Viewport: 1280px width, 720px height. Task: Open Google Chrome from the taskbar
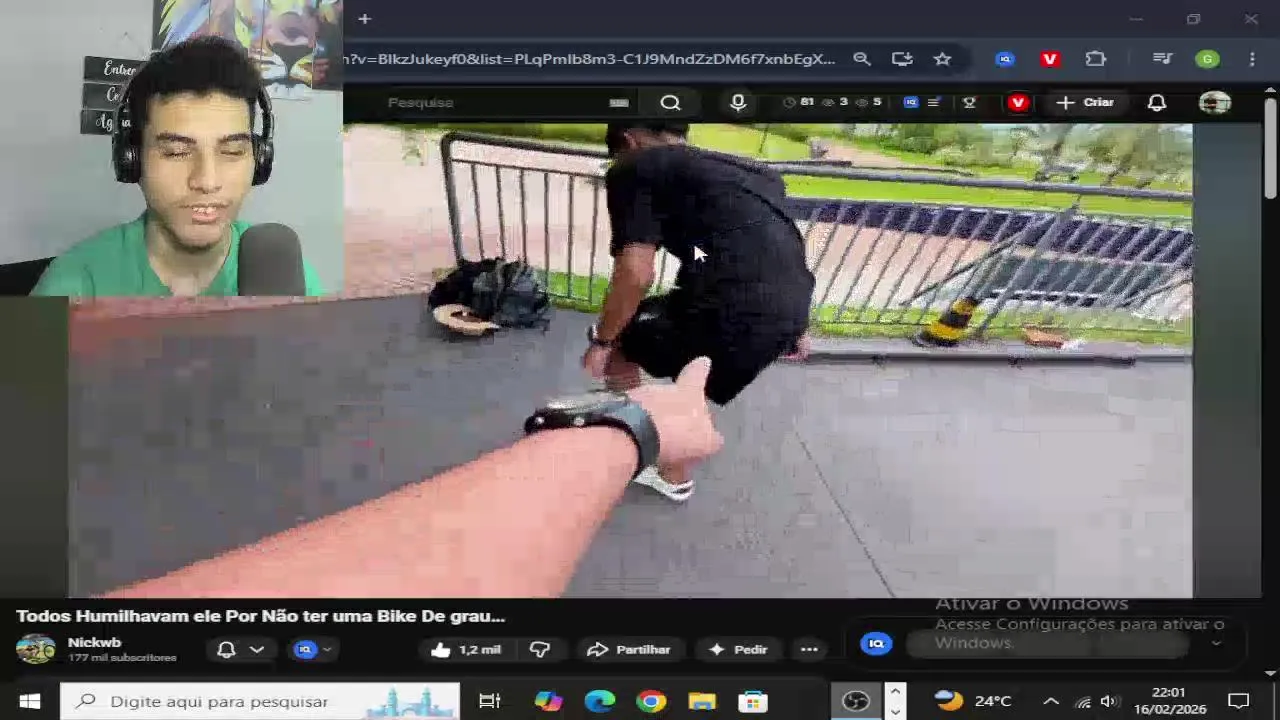pos(651,701)
